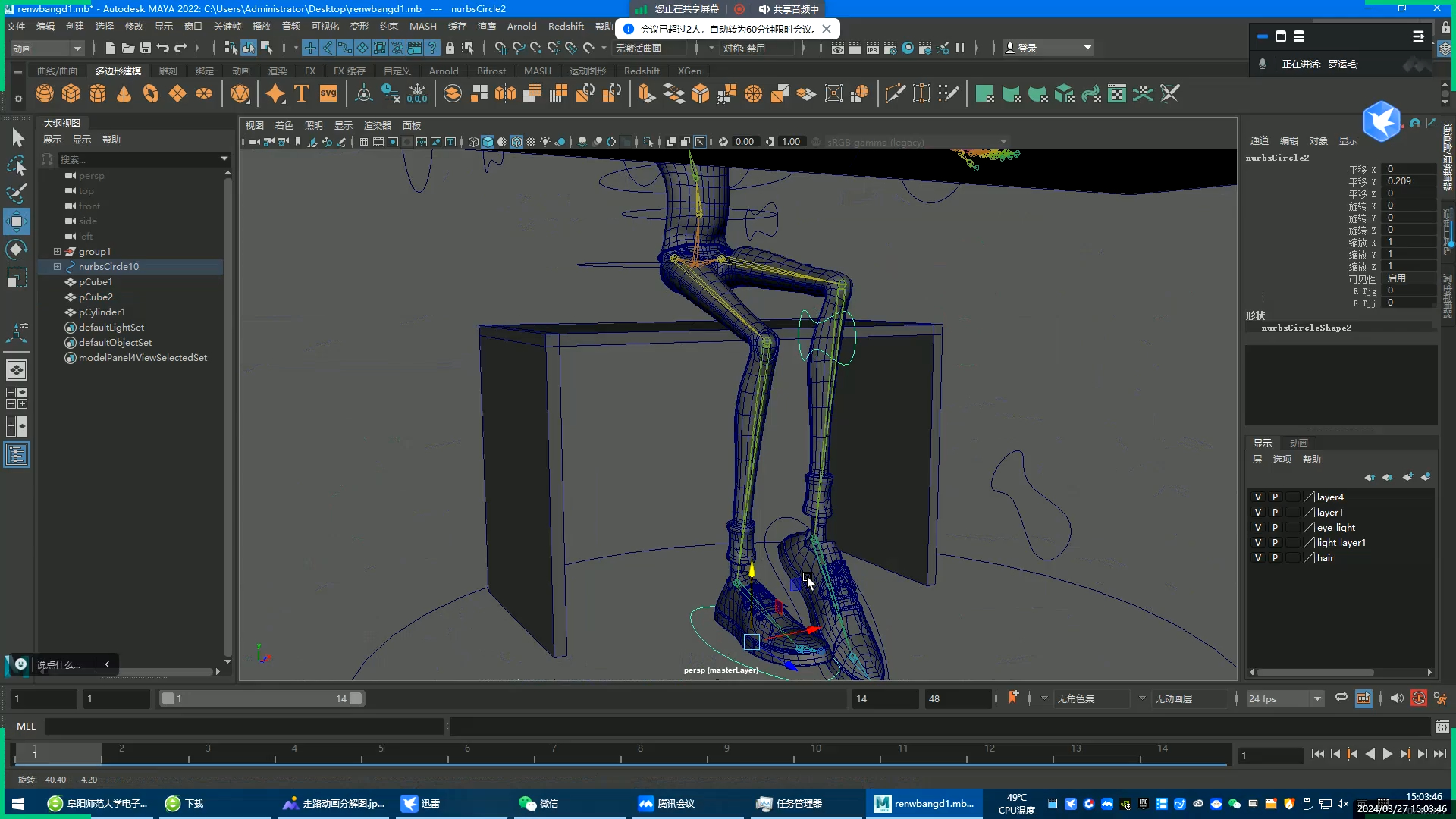This screenshot has height=819, width=1456.
Task: Select pCylinder1 in the outliner
Action: click(x=102, y=312)
